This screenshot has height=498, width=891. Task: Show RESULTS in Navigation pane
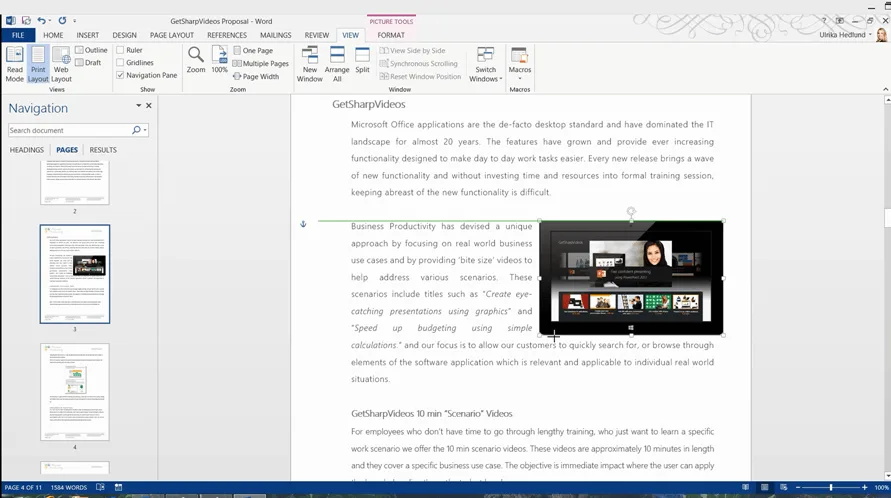click(x=103, y=150)
